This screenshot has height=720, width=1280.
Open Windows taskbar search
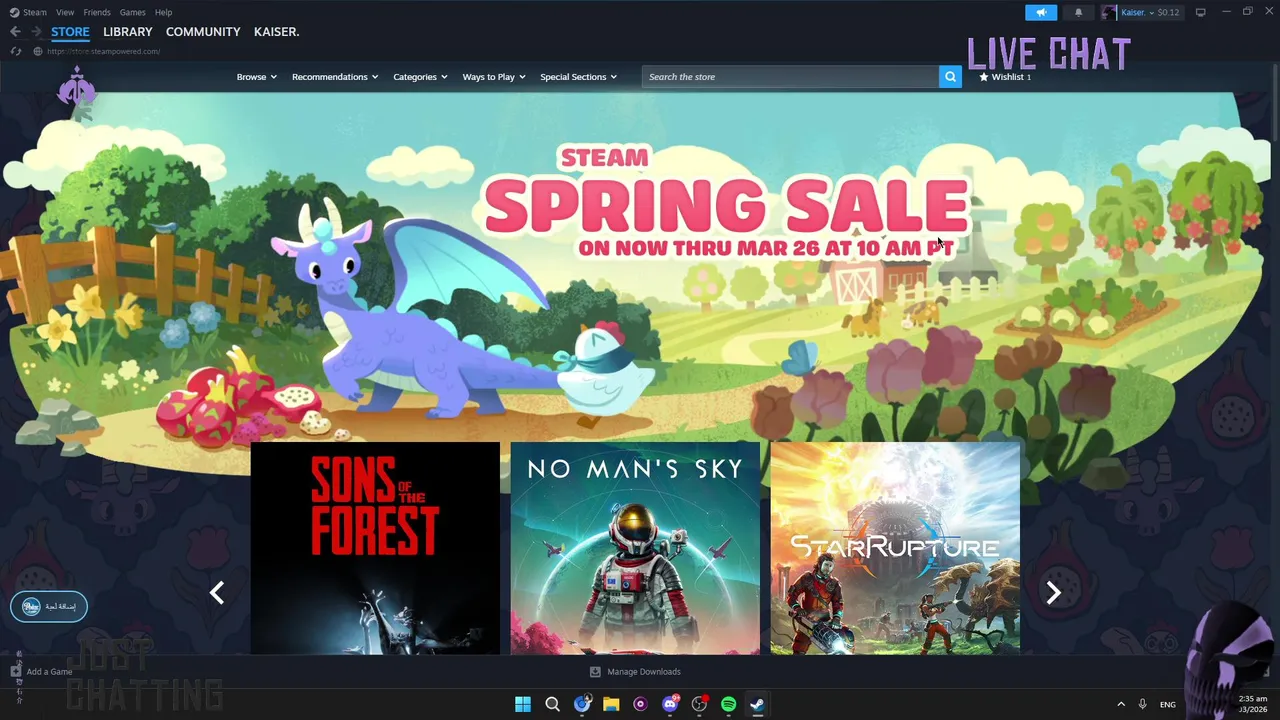[552, 704]
